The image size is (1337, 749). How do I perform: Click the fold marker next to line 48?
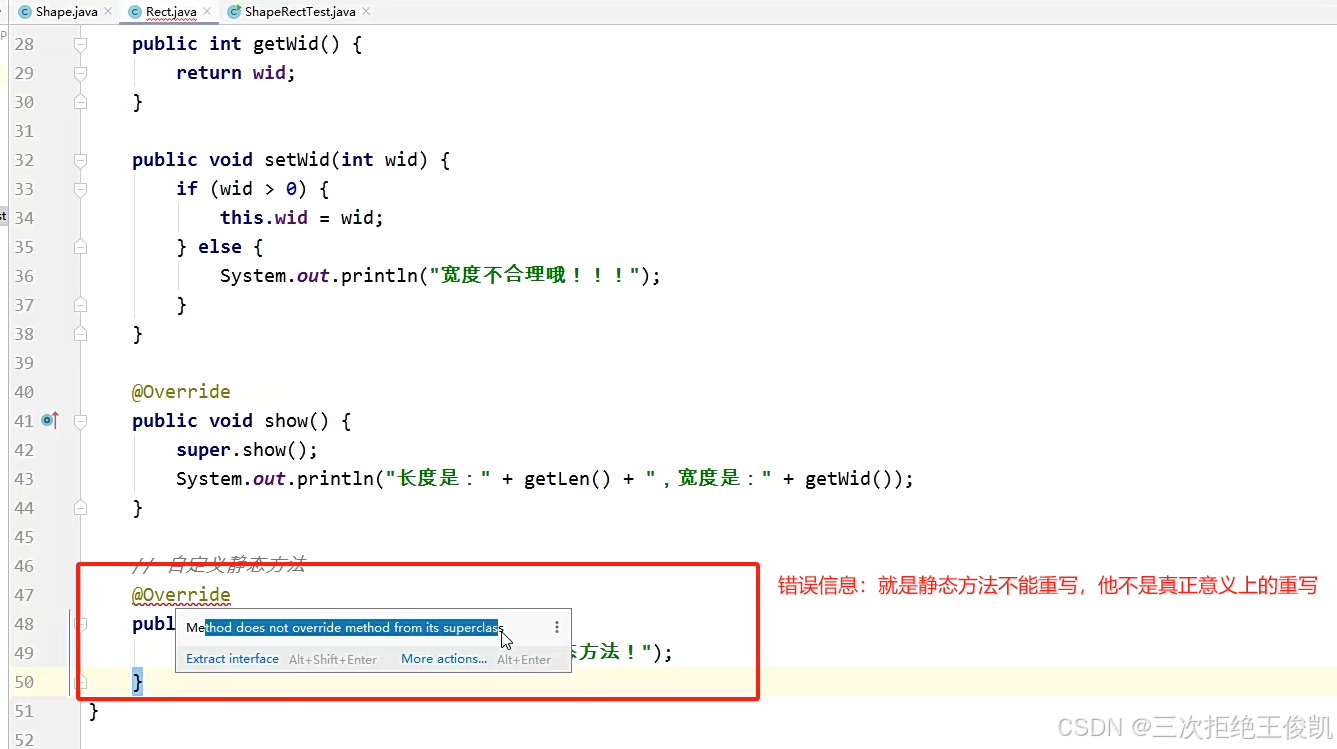(80, 624)
